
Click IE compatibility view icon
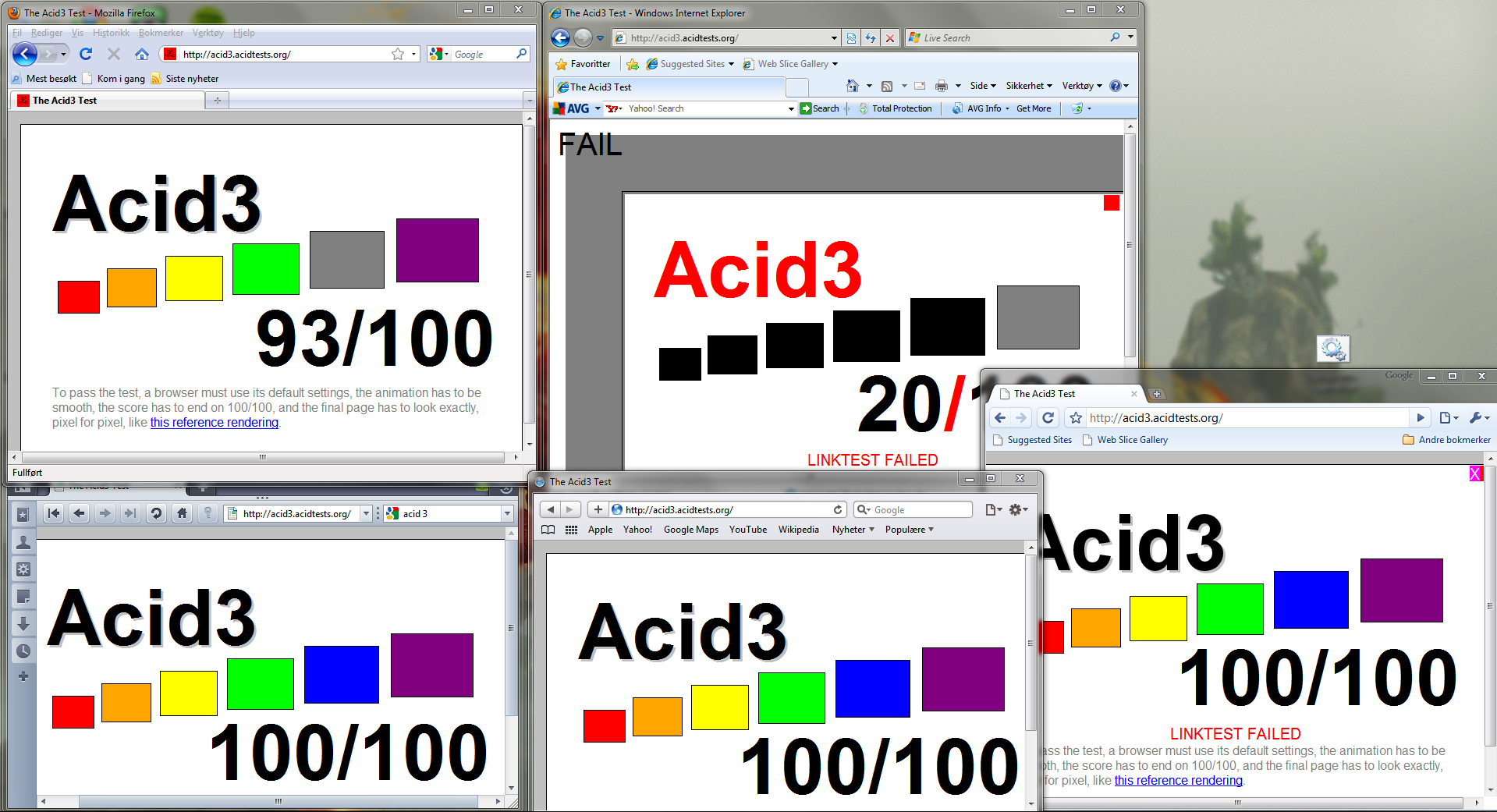(851, 37)
